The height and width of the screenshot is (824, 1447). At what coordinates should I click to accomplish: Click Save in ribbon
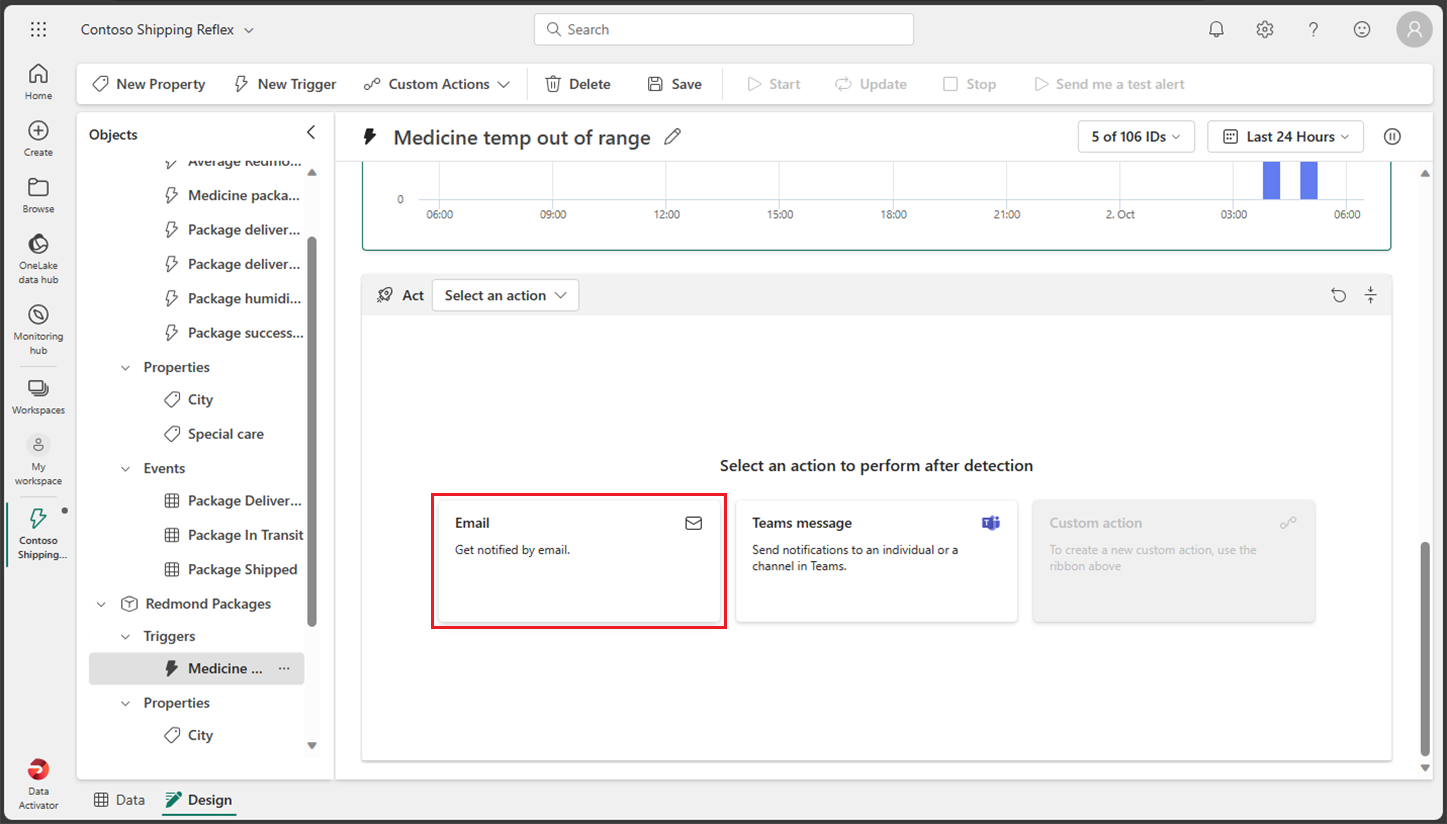tap(674, 84)
